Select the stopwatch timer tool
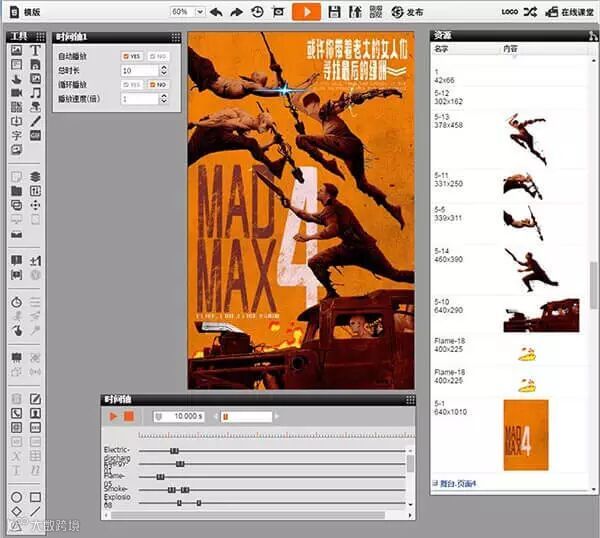 point(16,302)
